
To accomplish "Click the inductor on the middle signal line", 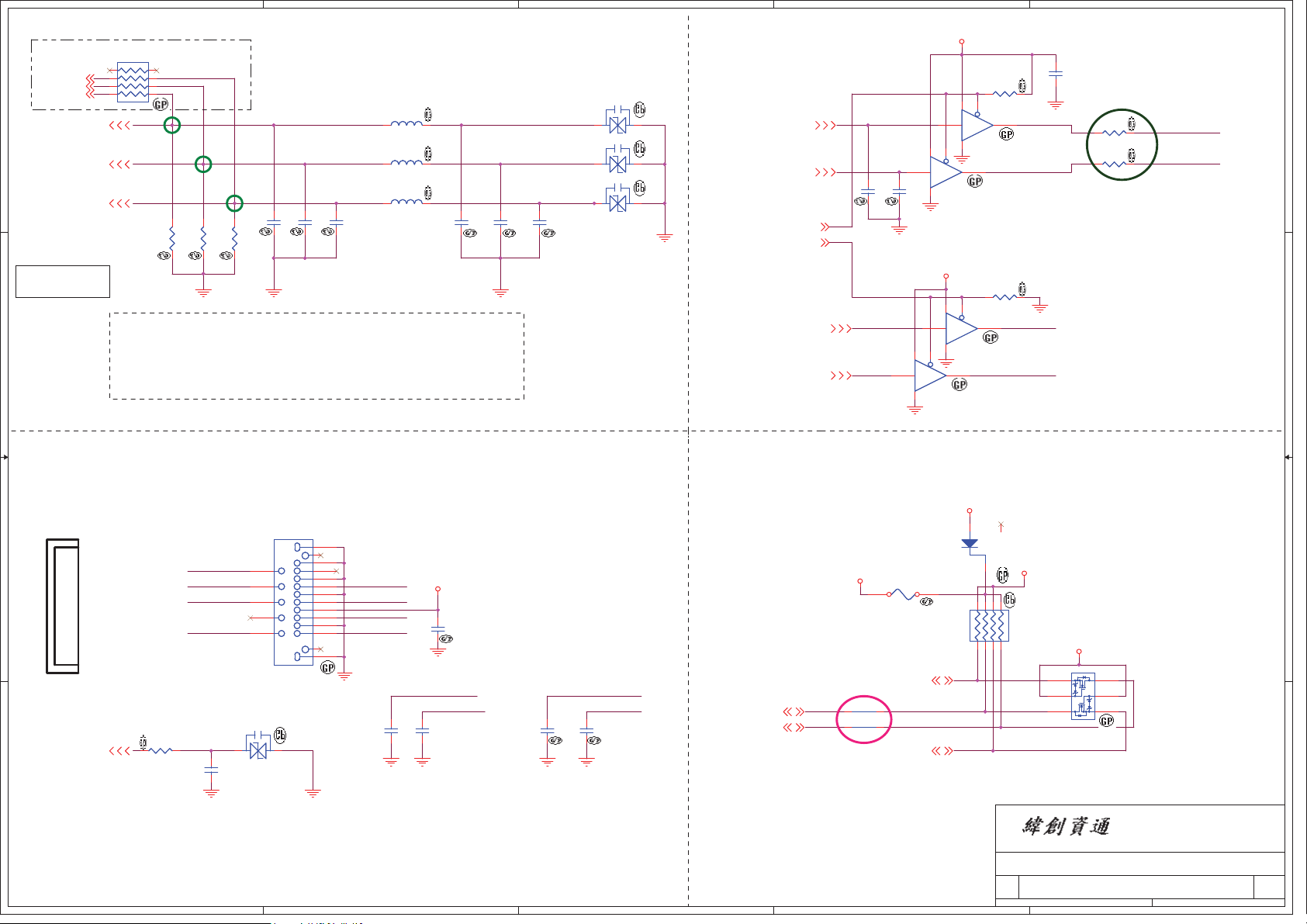I will pos(406,161).
